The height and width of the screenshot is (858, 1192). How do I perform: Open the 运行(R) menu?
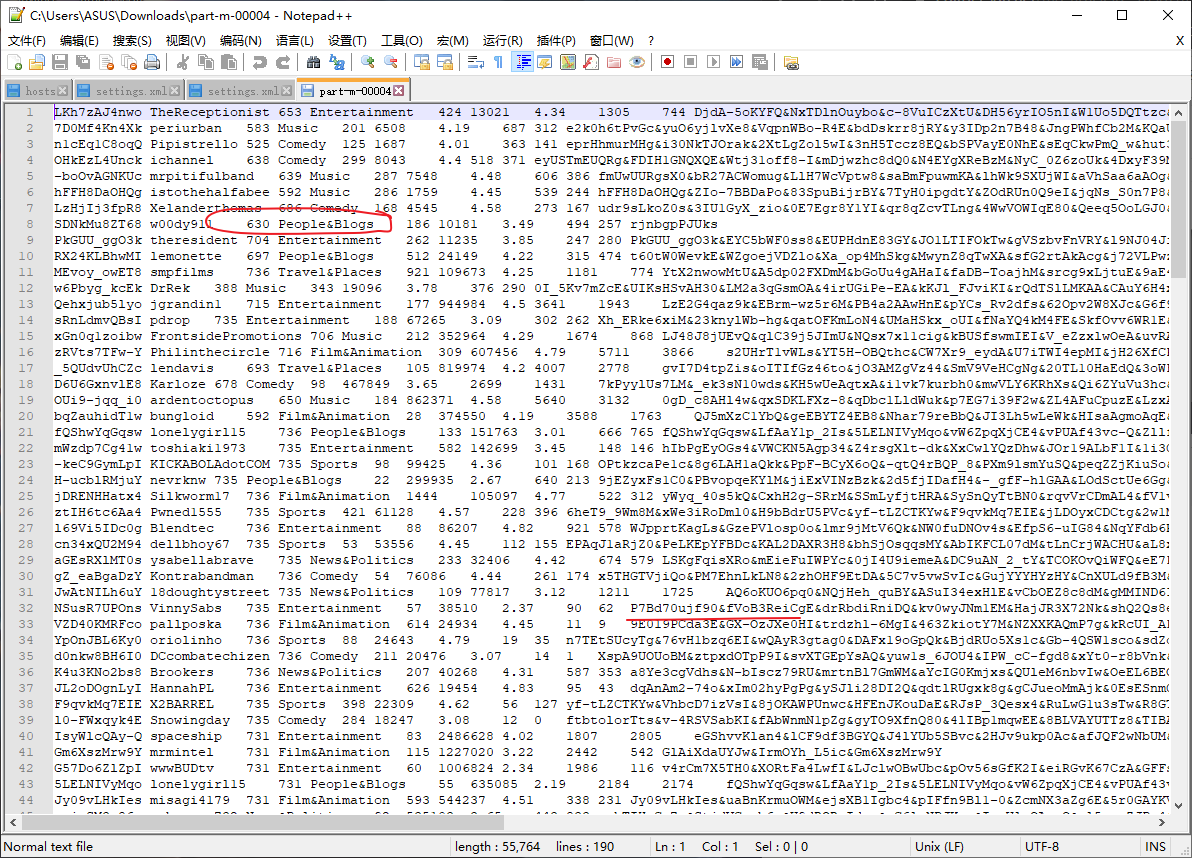pos(502,40)
